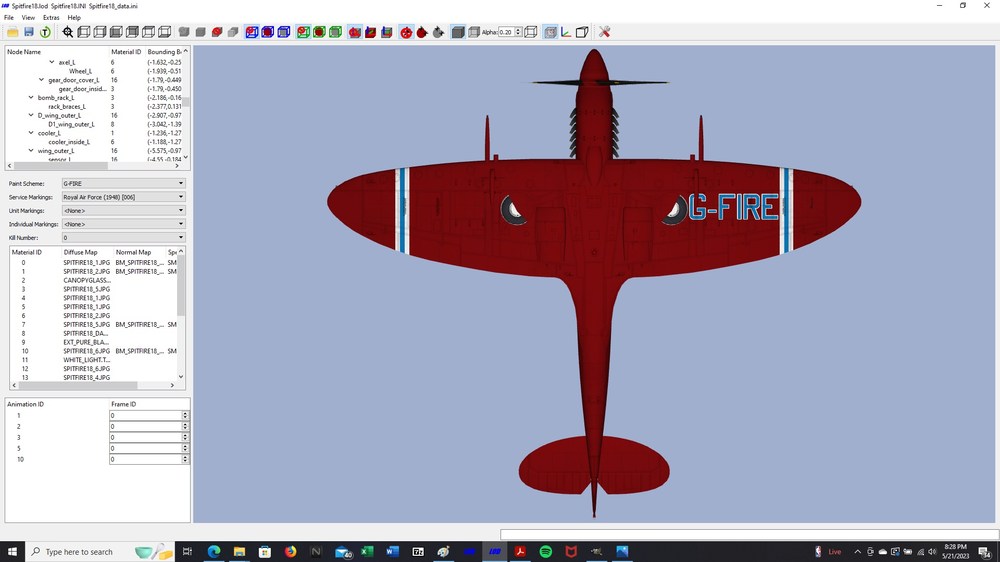Save using the floppy disk icon

click(29, 32)
